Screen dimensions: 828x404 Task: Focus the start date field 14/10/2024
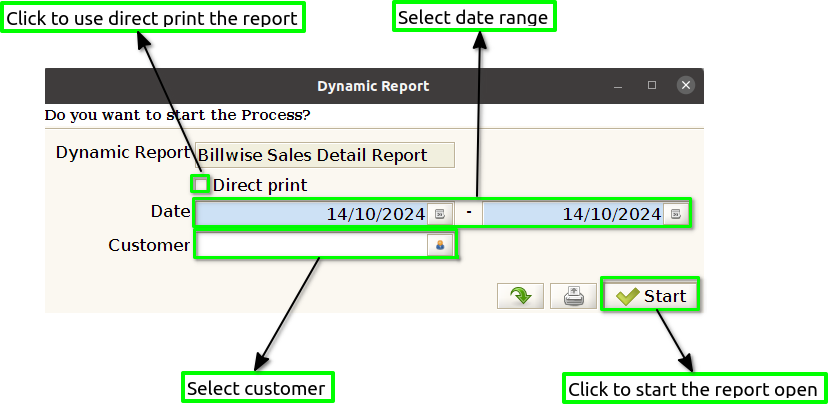[312, 214]
